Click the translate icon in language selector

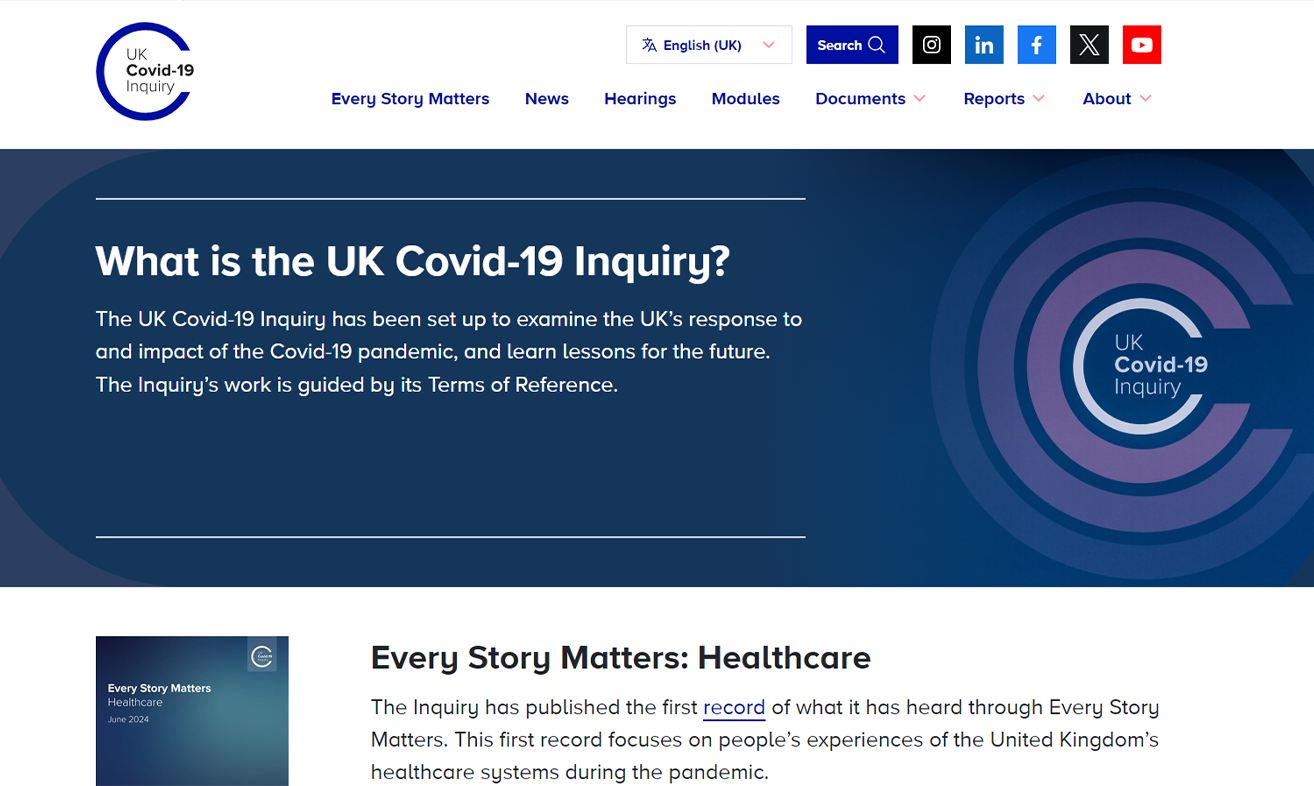click(649, 45)
